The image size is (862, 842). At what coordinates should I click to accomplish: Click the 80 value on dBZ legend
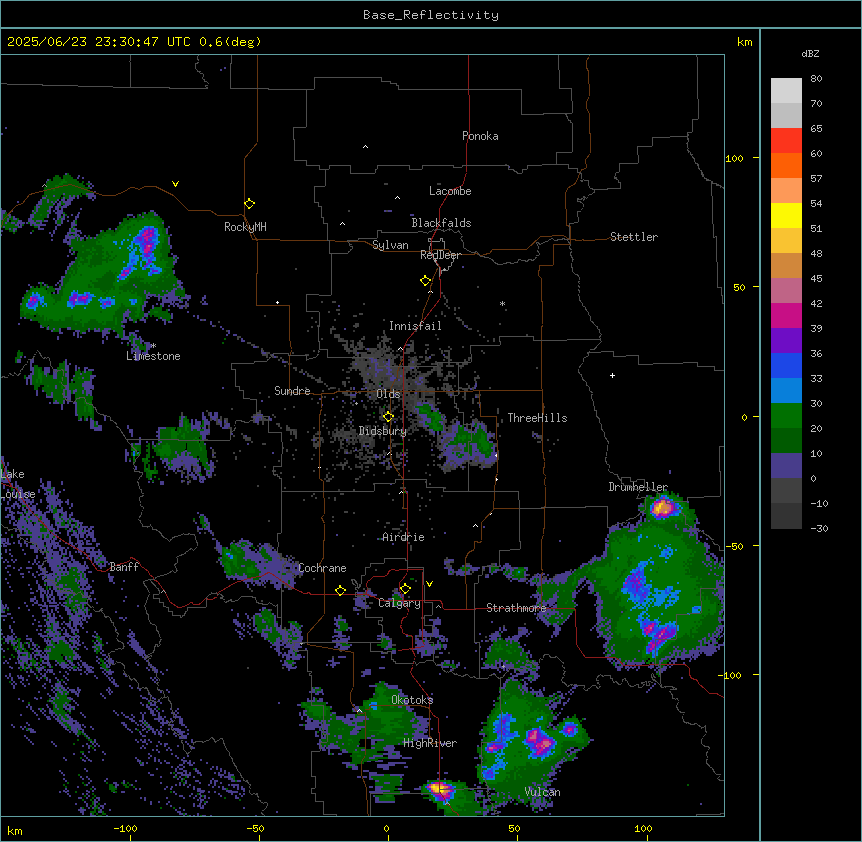click(x=816, y=79)
